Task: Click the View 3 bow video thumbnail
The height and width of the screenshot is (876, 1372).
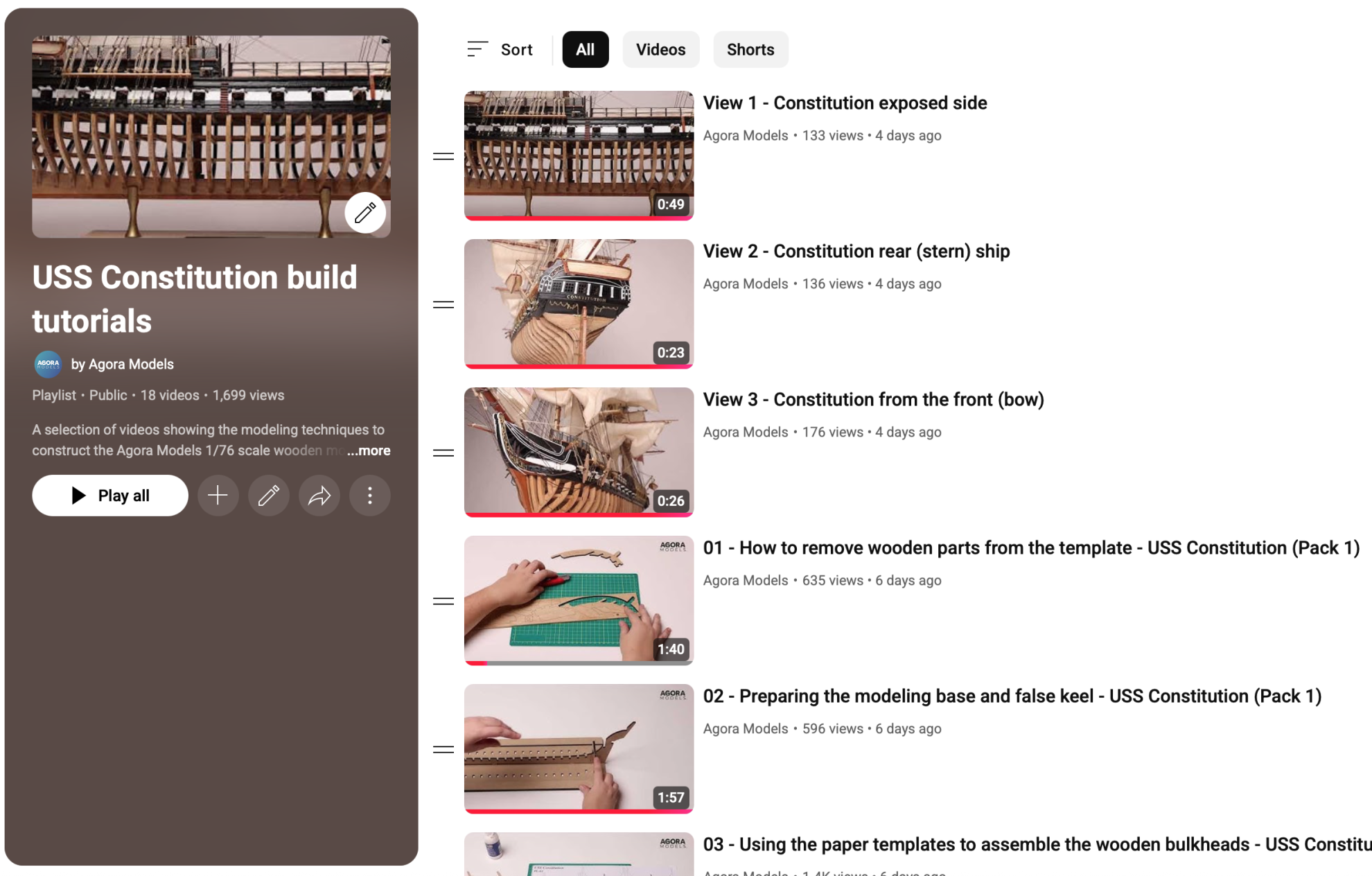Action: coord(579,452)
